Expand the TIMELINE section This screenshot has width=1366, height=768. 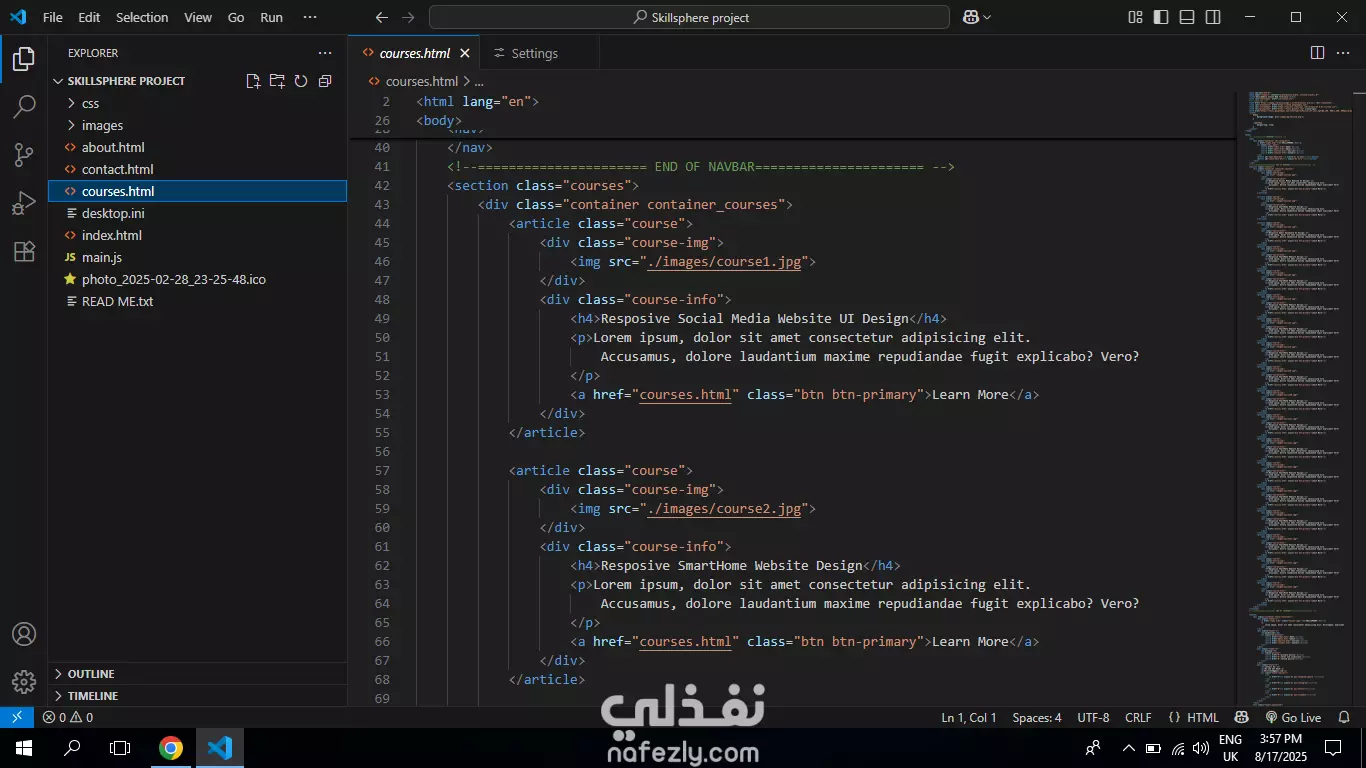click(x=197, y=695)
